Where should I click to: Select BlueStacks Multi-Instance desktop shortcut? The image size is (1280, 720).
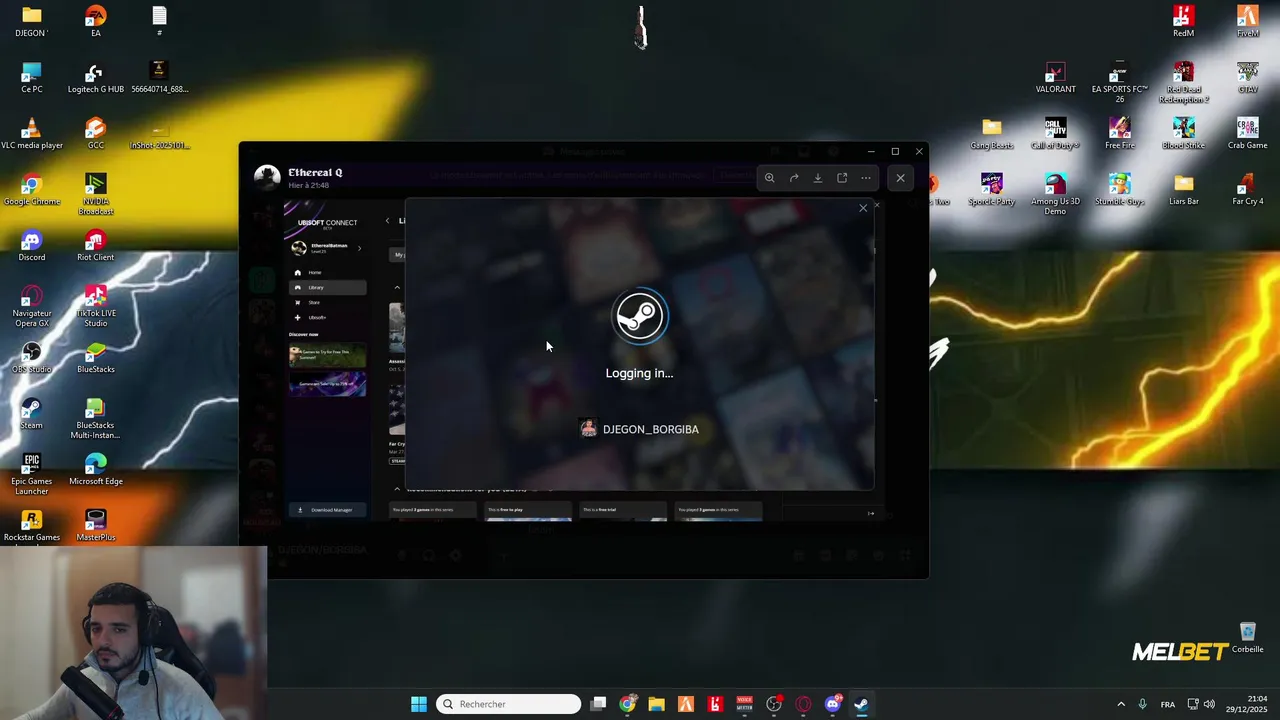(x=96, y=418)
